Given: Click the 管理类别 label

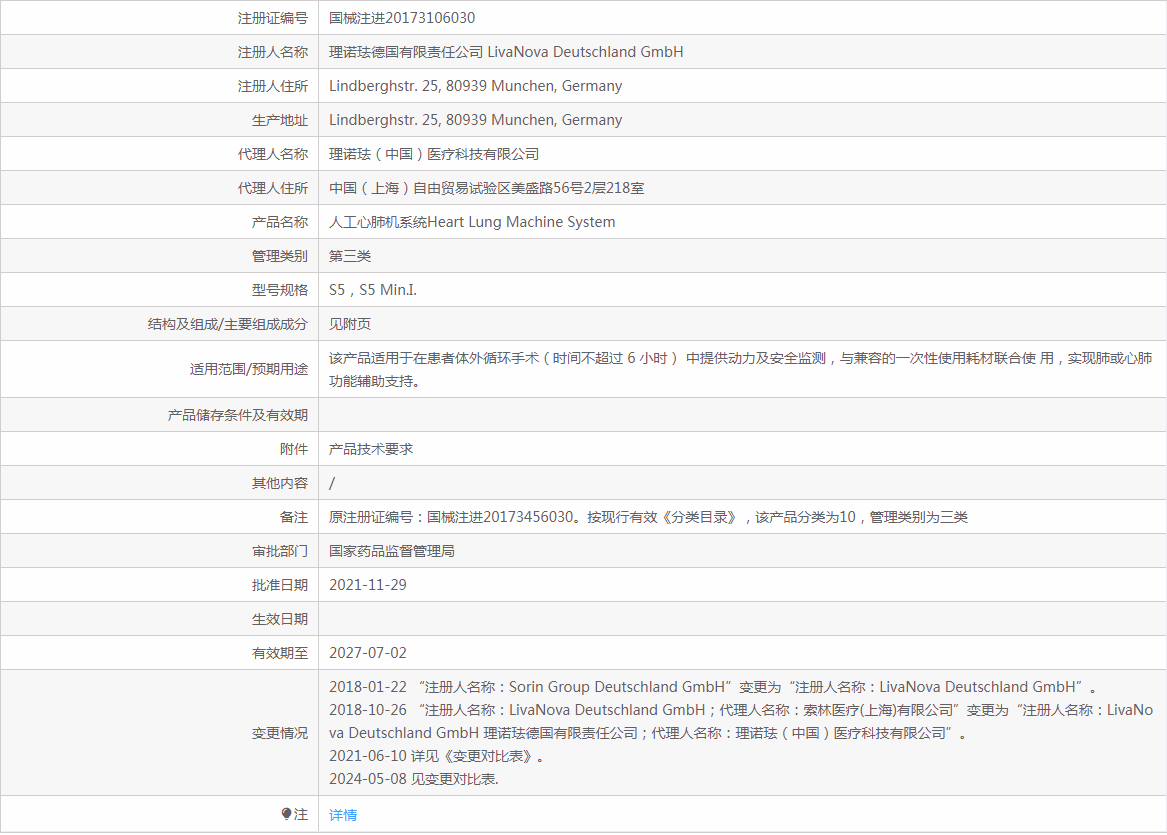Looking at the screenshot, I should [280, 256].
